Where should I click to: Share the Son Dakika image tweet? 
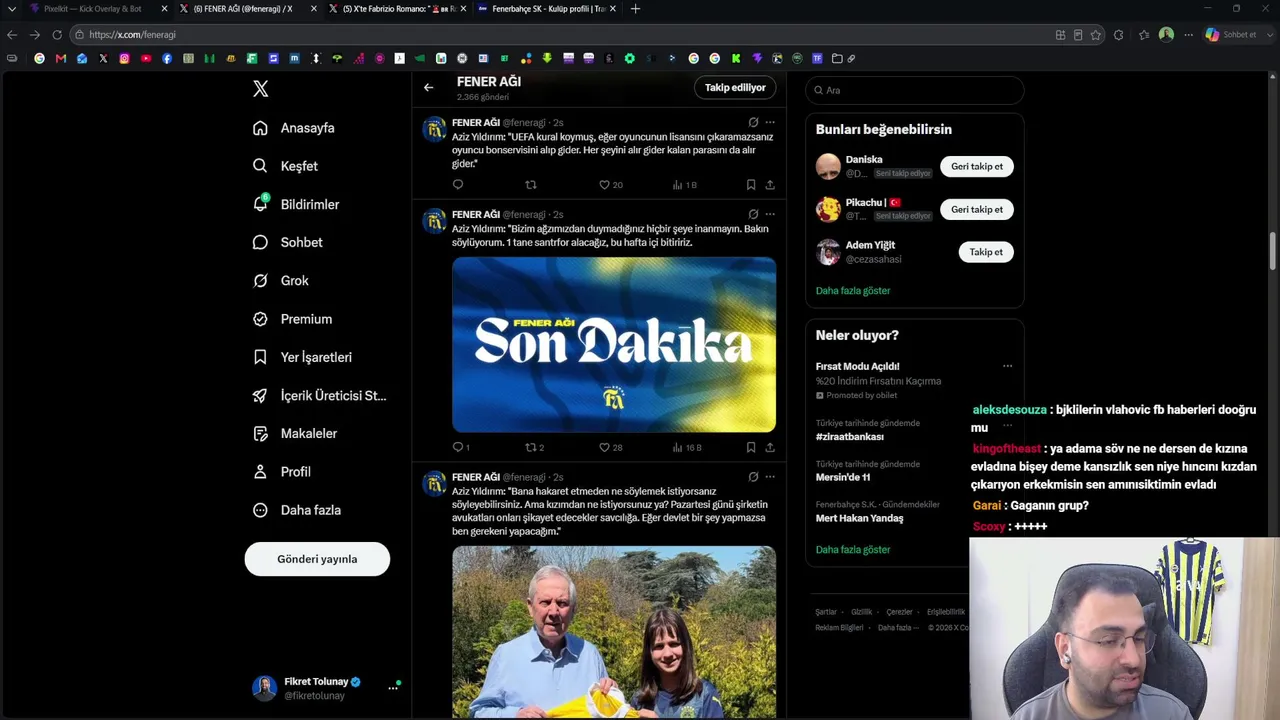point(770,447)
